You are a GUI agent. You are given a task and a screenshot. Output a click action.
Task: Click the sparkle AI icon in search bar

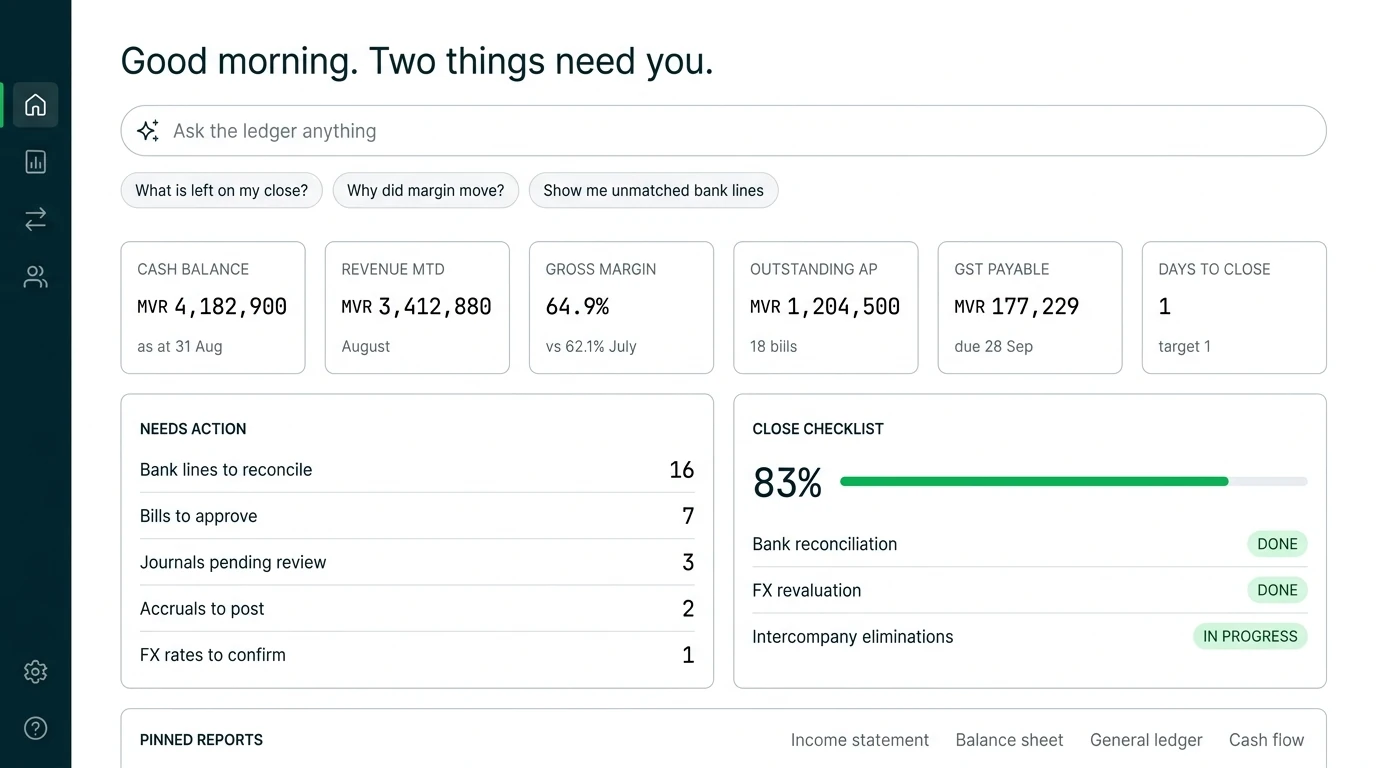pyautogui.click(x=148, y=131)
